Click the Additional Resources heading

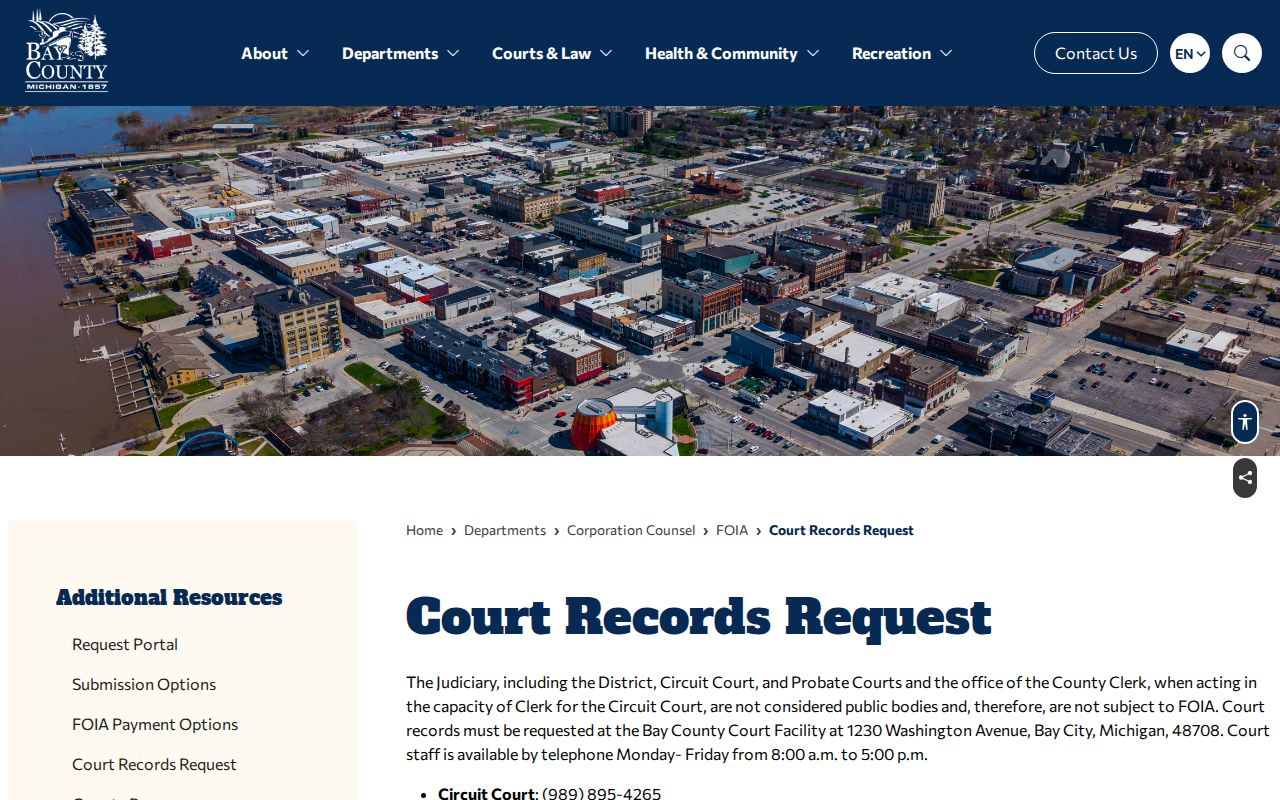[x=169, y=597]
